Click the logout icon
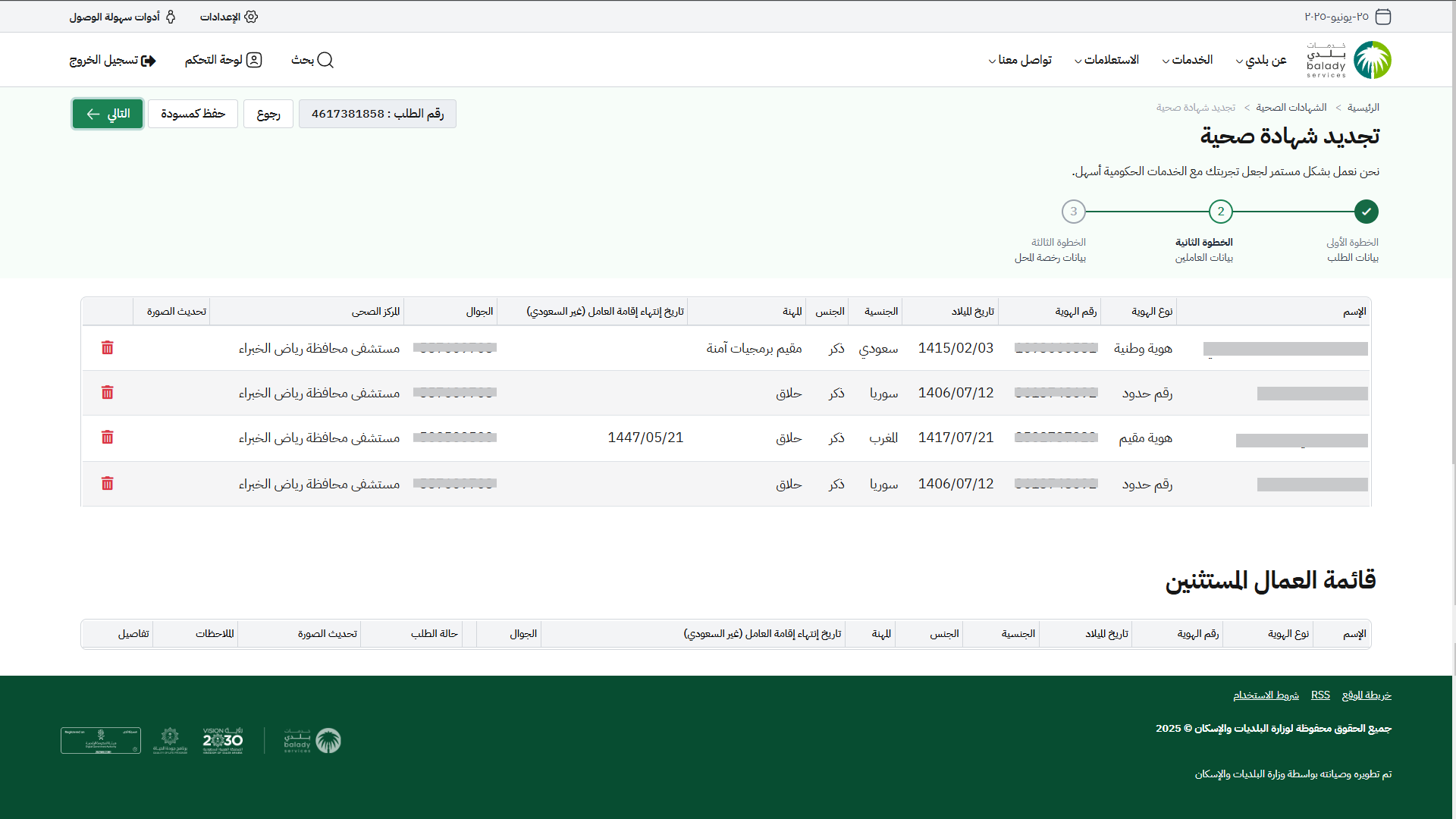The image size is (1456, 819). pyautogui.click(x=149, y=61)
